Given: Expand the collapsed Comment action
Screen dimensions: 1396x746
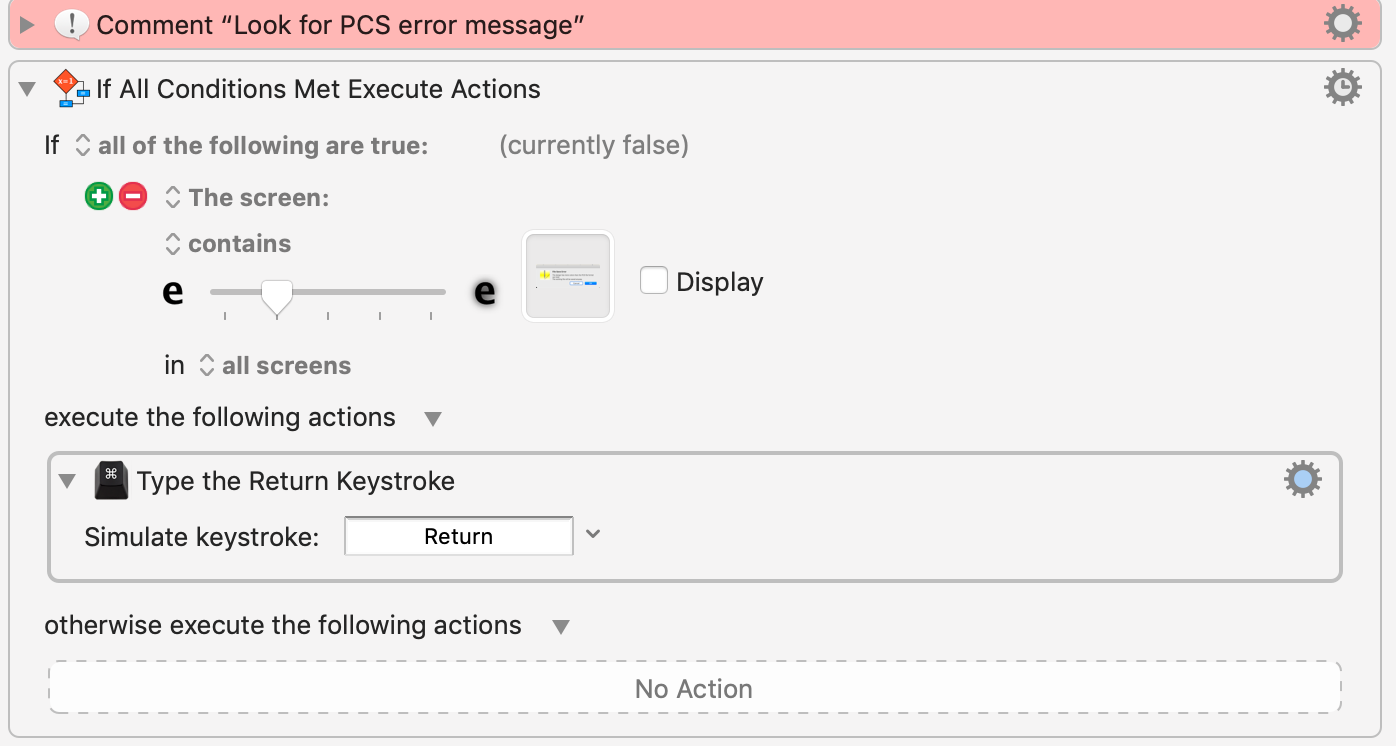Looking at the screenshot, I should tap(27, 24).
